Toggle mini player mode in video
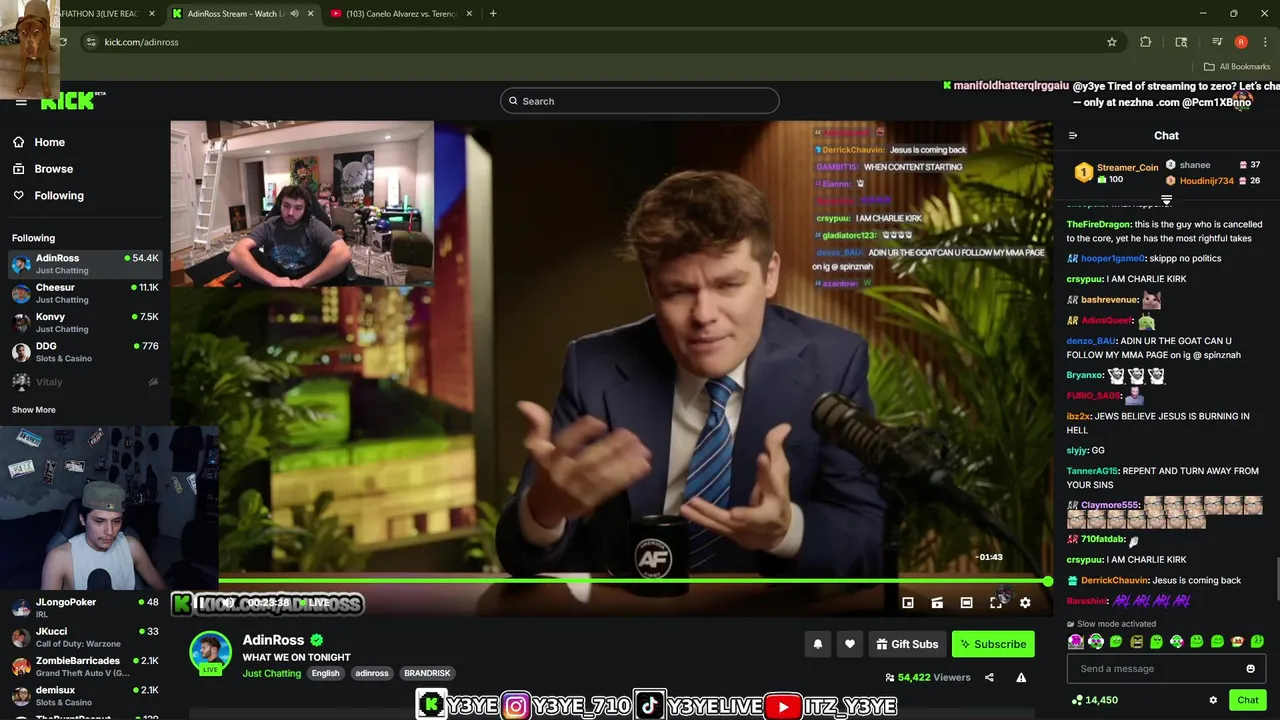 click(x=908, y=603)
